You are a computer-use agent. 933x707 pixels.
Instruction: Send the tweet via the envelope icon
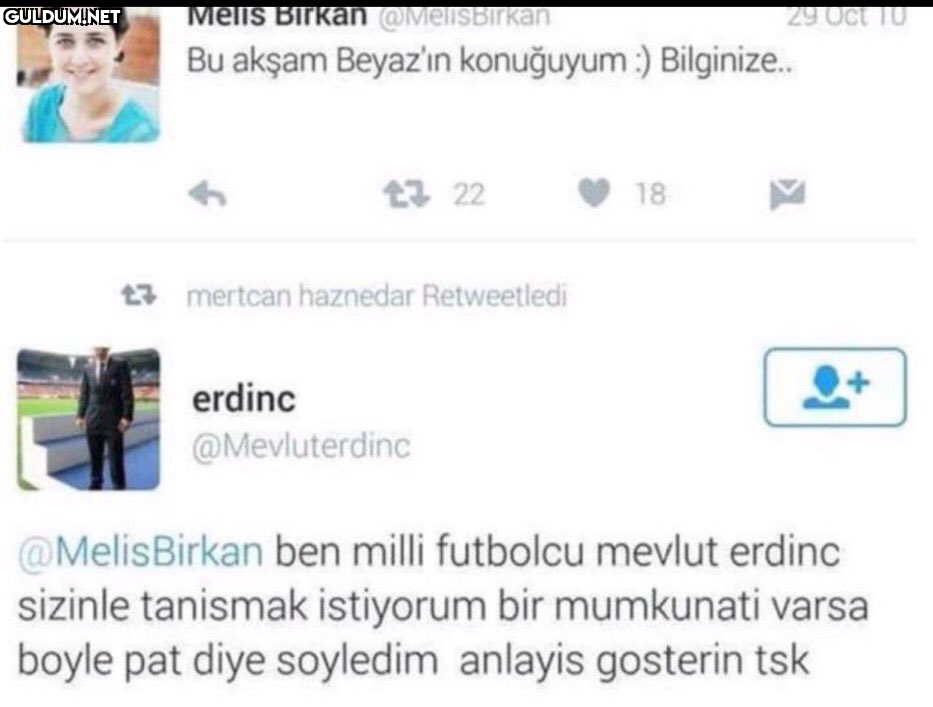787,194
